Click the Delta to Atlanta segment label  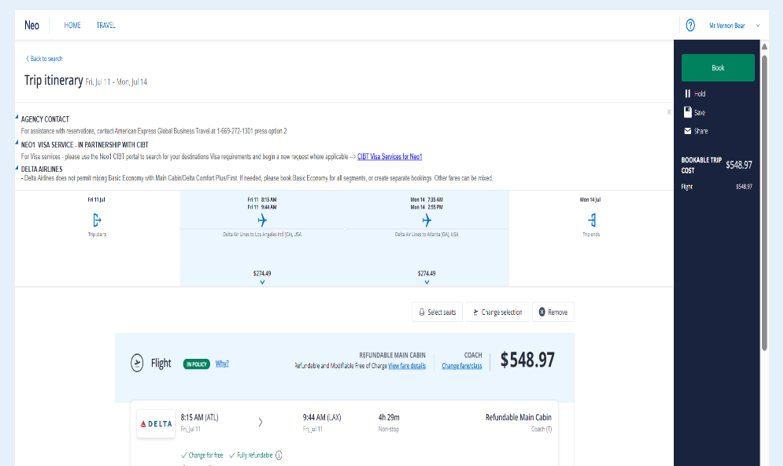tap(426, 234)
